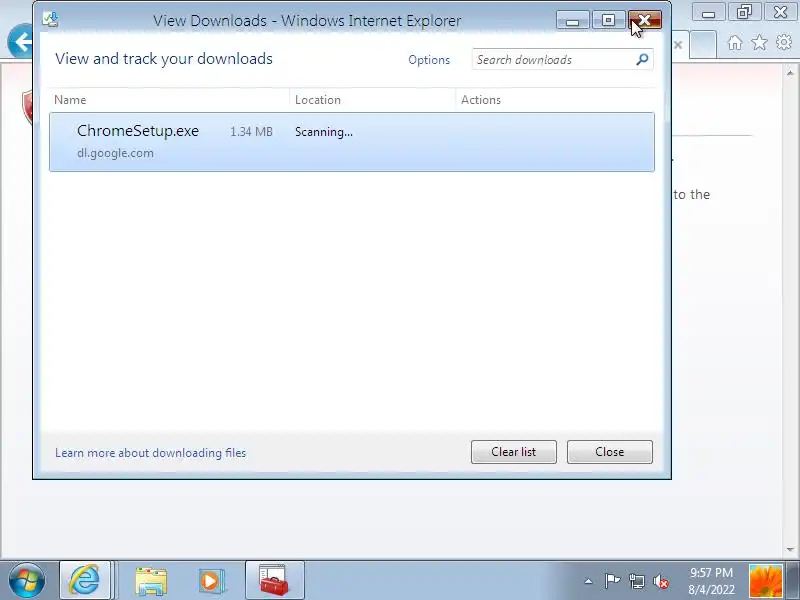Image resolution: width=800 pixels, height=600 pixels.
Task: Click the Clear list button
Action: (x=514, y=452)
